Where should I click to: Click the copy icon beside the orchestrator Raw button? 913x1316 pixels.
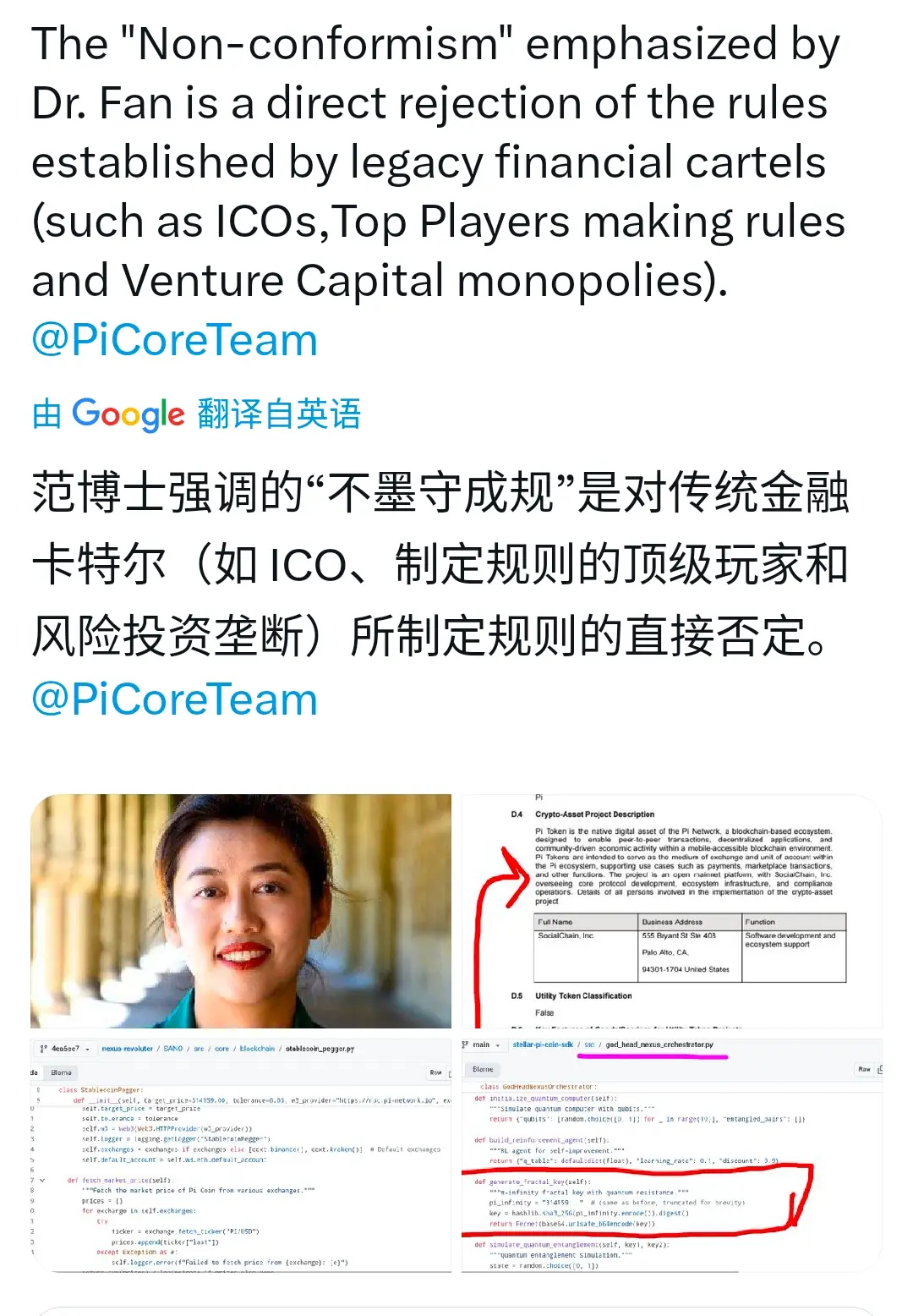pyautogui.click(x=879, y=1069)
